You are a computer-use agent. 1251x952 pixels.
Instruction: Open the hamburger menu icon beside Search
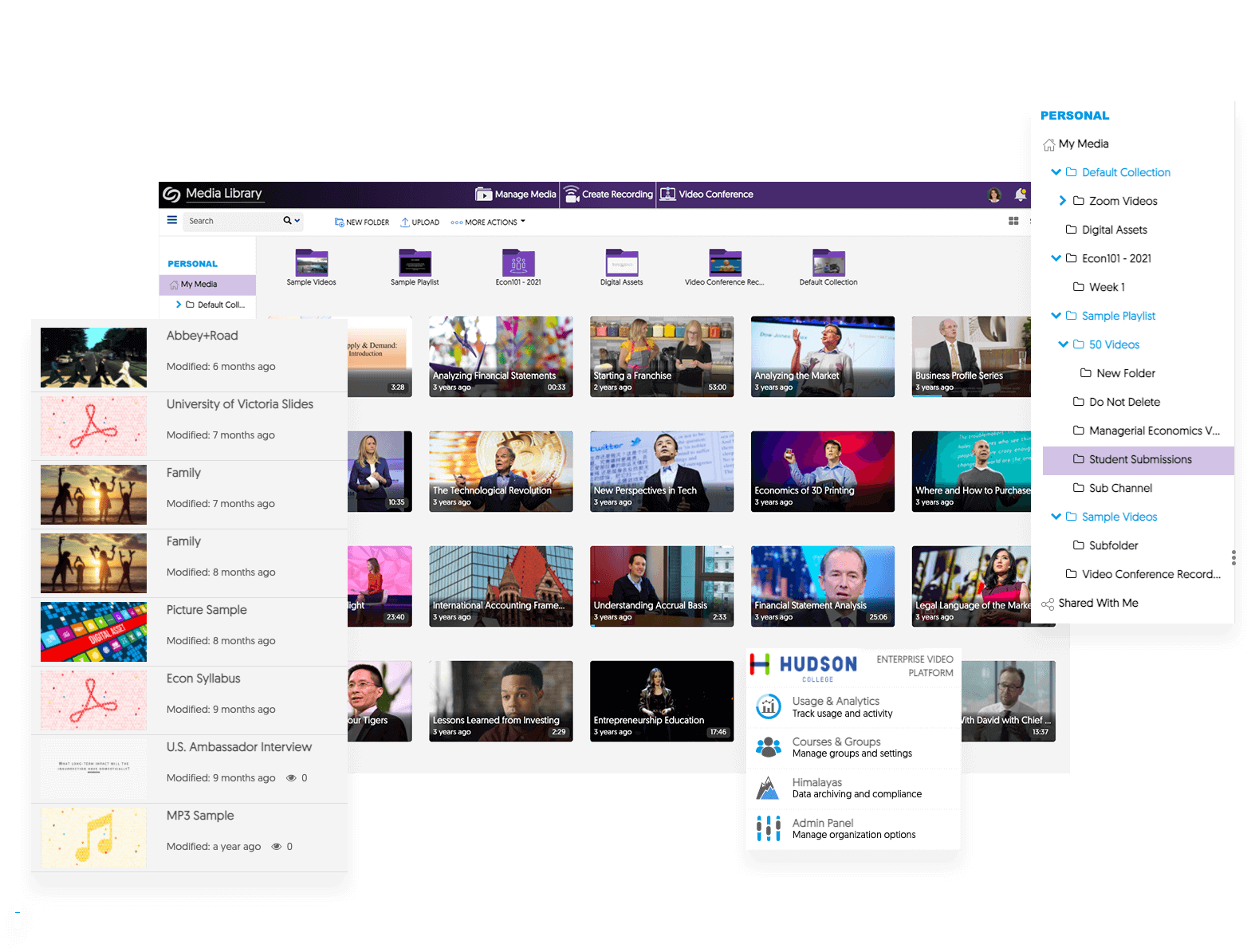[x=171, y=220]
